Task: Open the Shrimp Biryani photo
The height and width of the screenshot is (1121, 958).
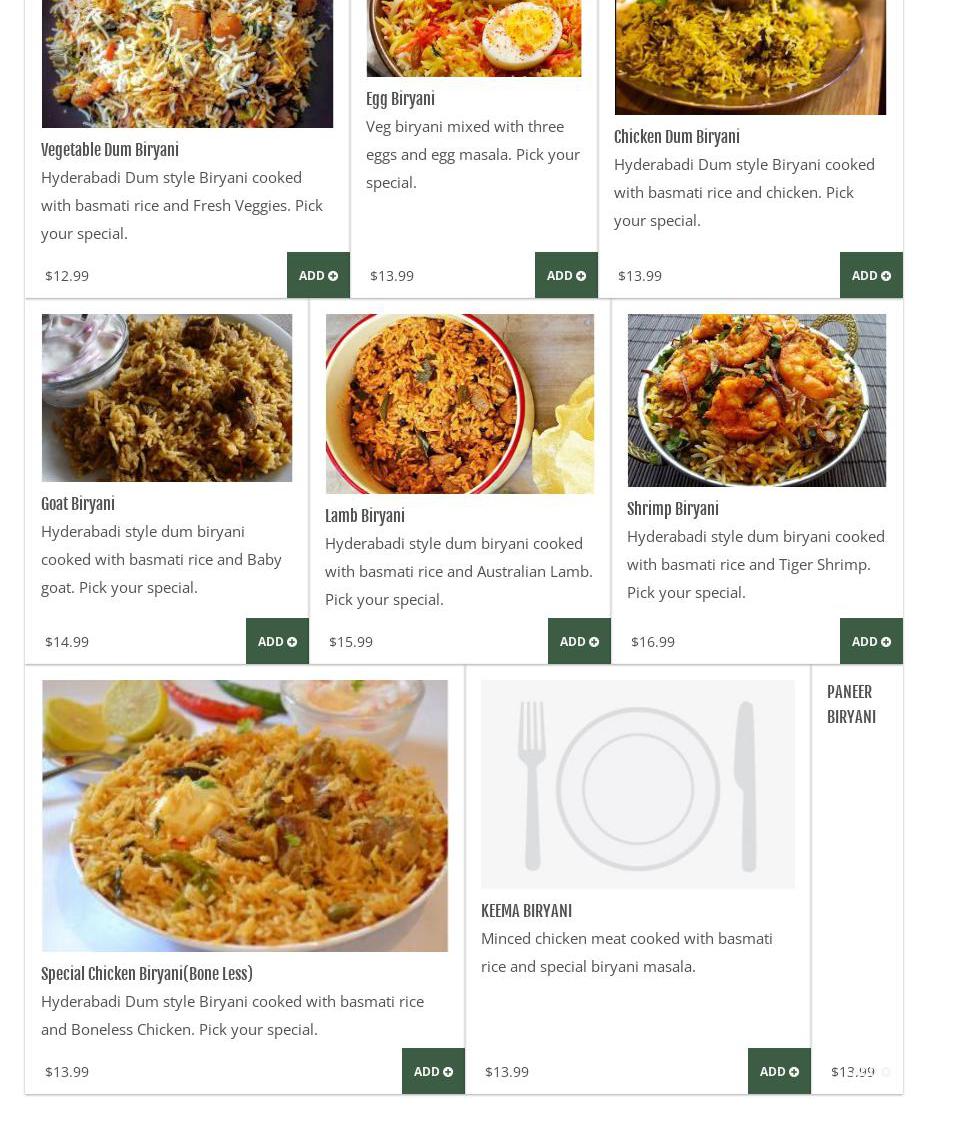Action: 756,400
